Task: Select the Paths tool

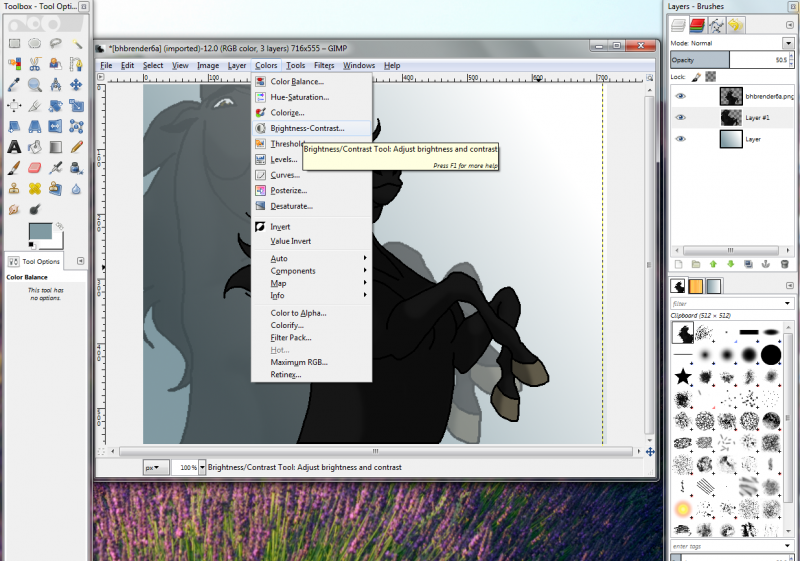Action: 77,64
